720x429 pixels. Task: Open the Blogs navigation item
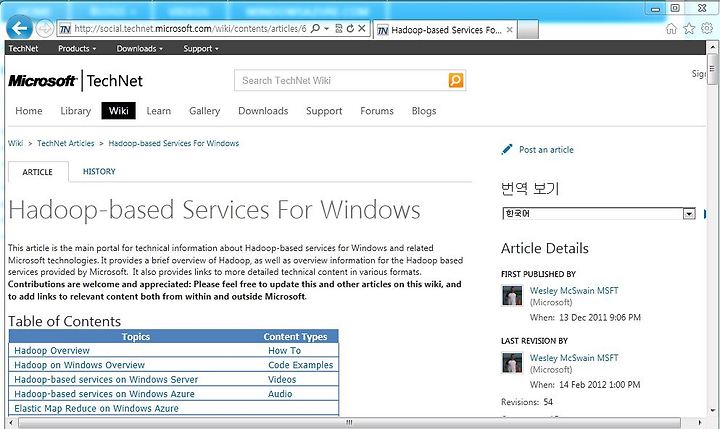[x=424, y=111]
